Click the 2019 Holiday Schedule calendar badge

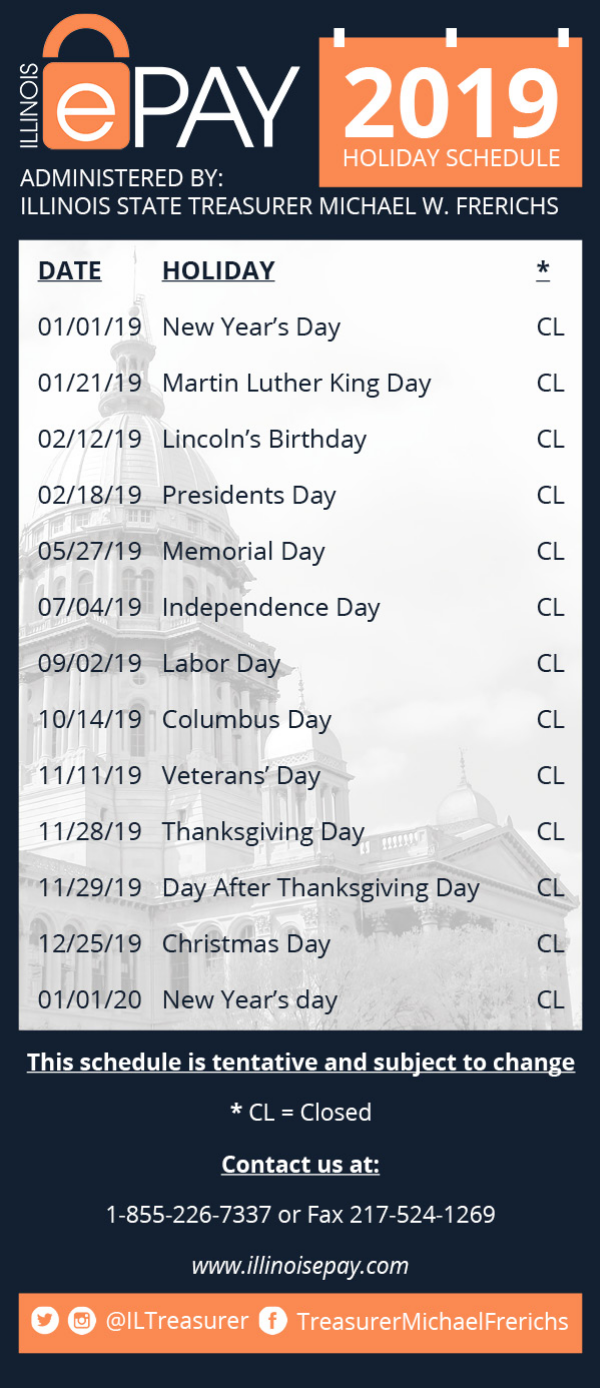pyautogui.click(x=450, y=110)
